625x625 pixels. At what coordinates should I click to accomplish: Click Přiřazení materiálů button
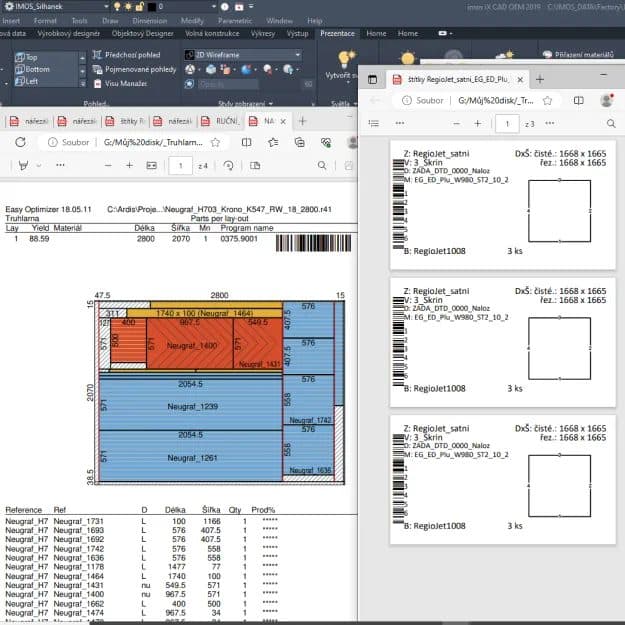578,55
